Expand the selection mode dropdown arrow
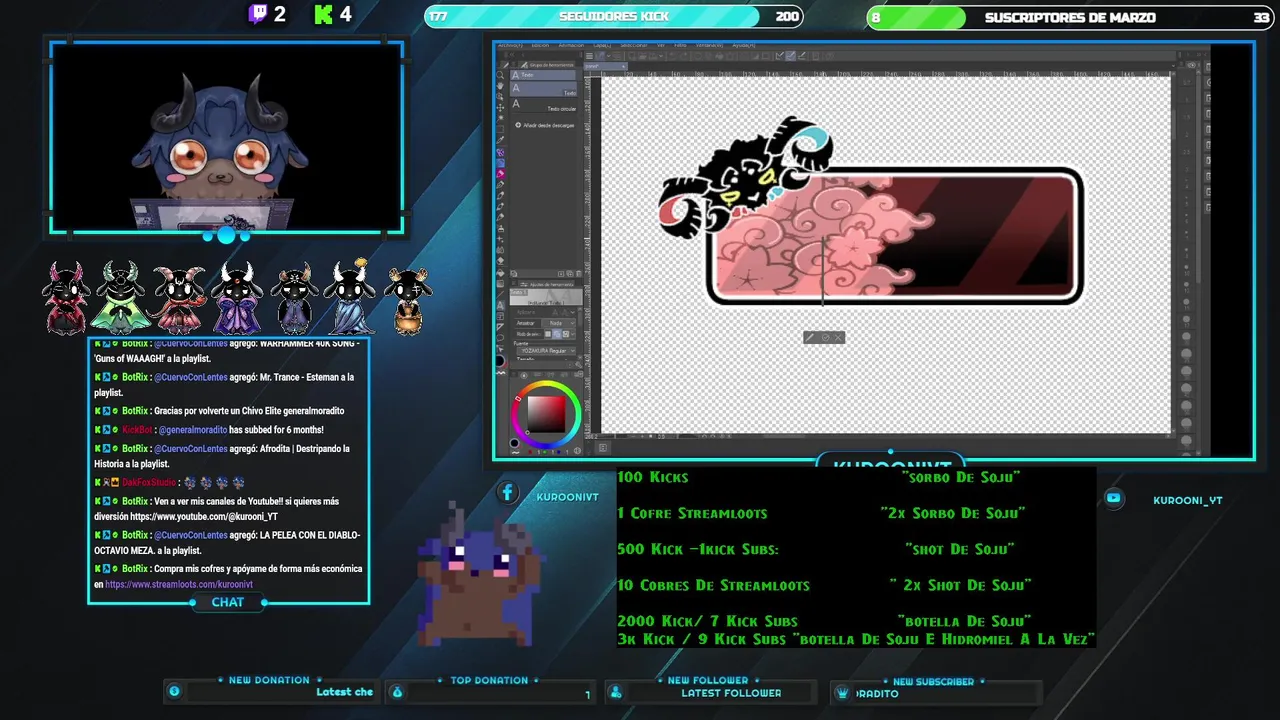This screenshot has height=720, width=1280. (x=573, y=334)
